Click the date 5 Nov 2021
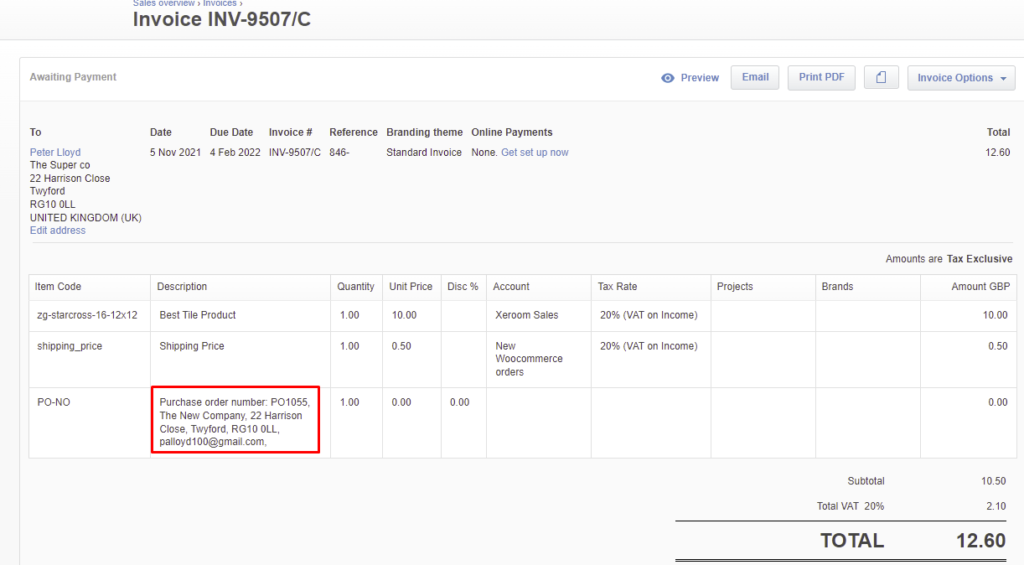 point(175,152)
